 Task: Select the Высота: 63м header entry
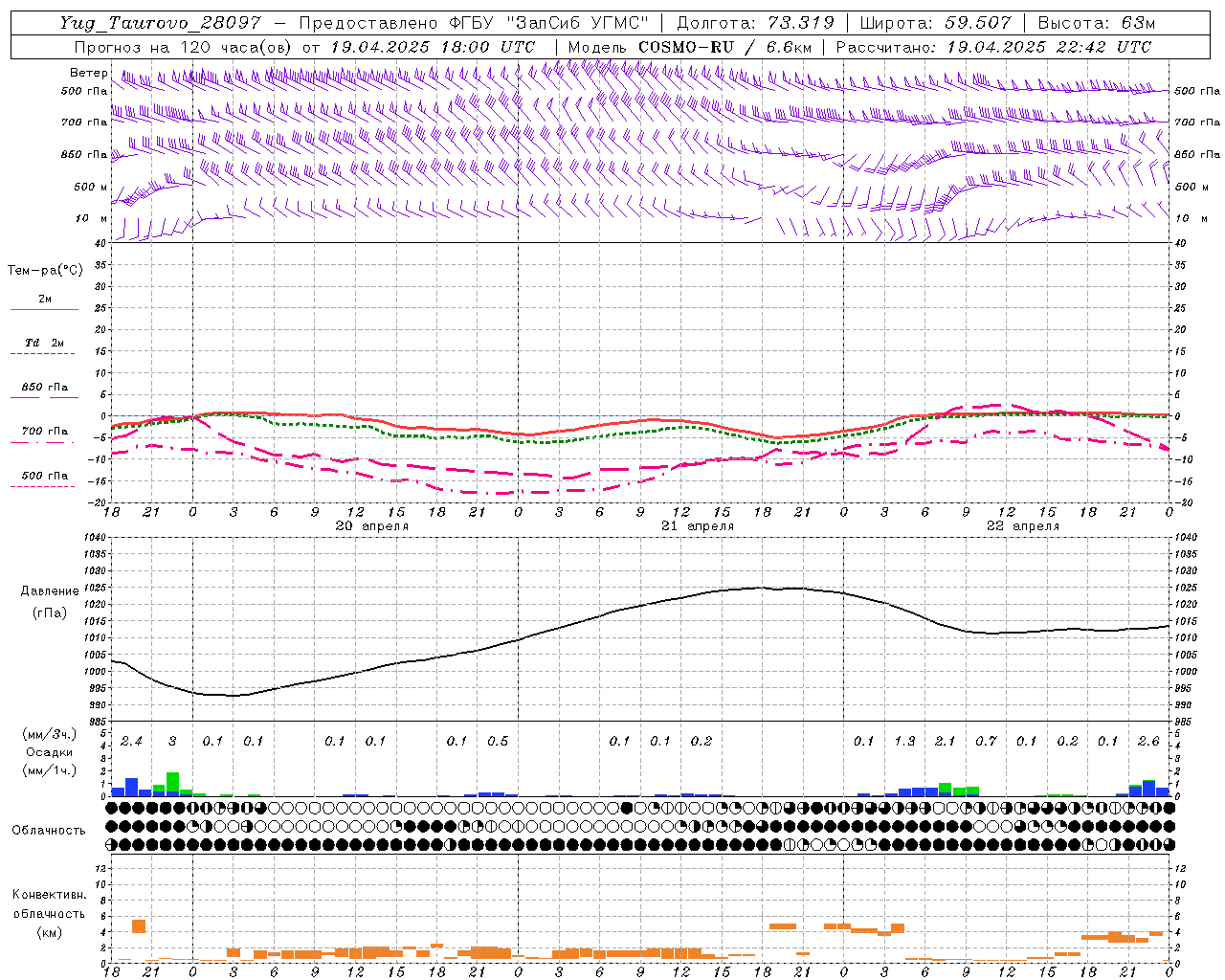click(x=1095, y=23)
